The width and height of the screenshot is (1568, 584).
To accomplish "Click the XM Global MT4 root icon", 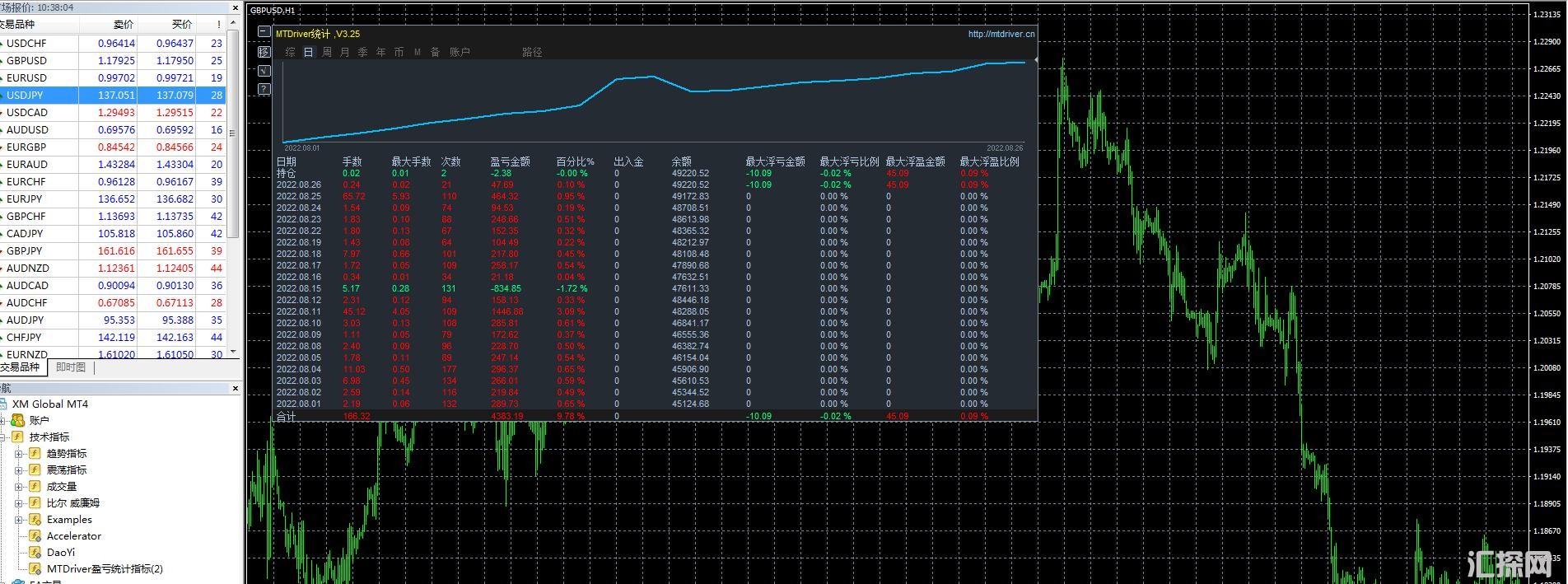I will pyautogui.click(x=3, y=404).
